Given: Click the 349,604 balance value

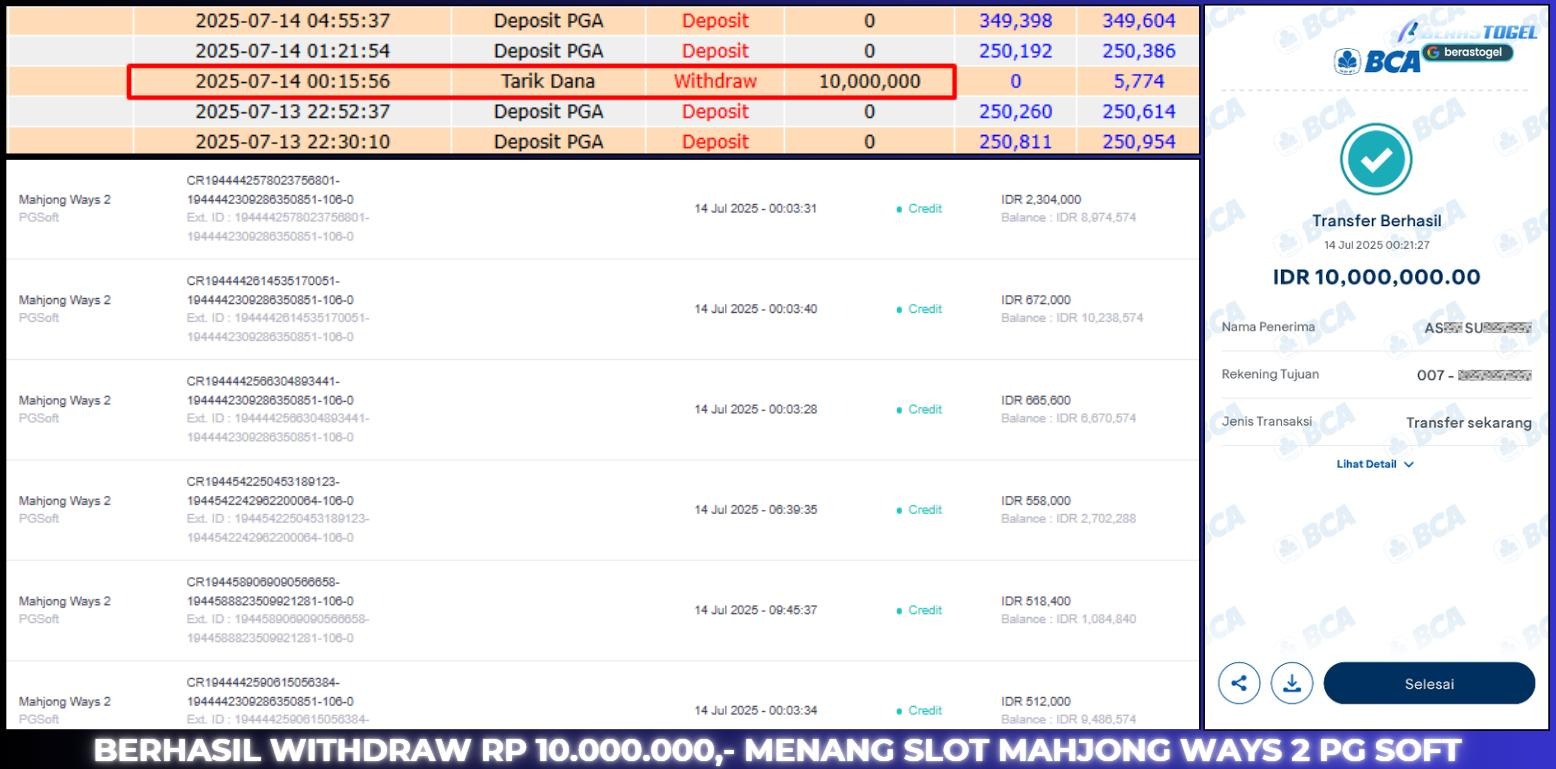Looking at the screenshot, I should (x=1139, y=21).
